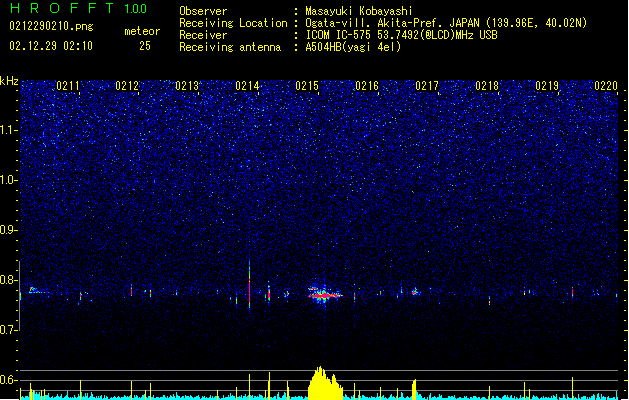Click the meteor count value 25
The width and height of the screenshot is (629, 400).
[x=145, y=46]
